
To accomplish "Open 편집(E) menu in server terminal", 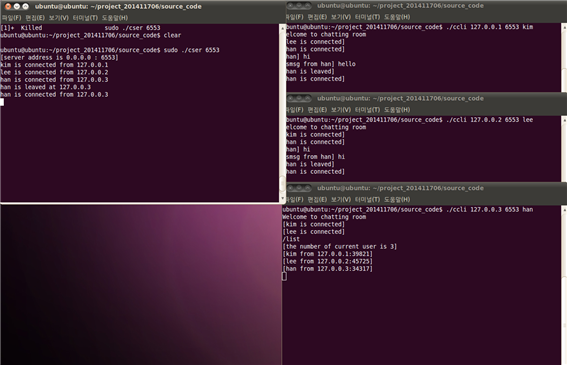I will coord(35,18).
